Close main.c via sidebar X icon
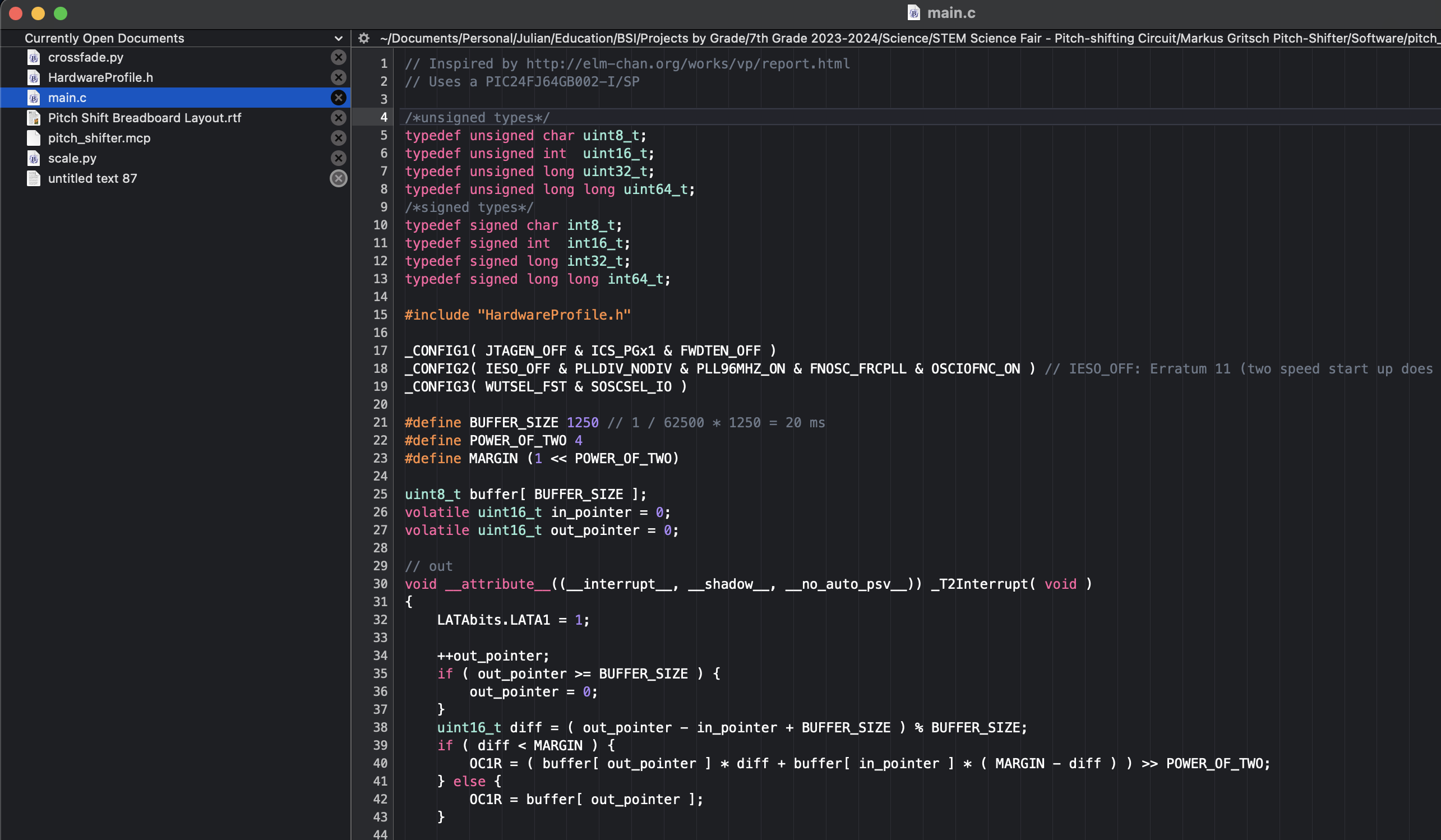1441x840 pixels. pyautogui.click(x=339, y=98)
